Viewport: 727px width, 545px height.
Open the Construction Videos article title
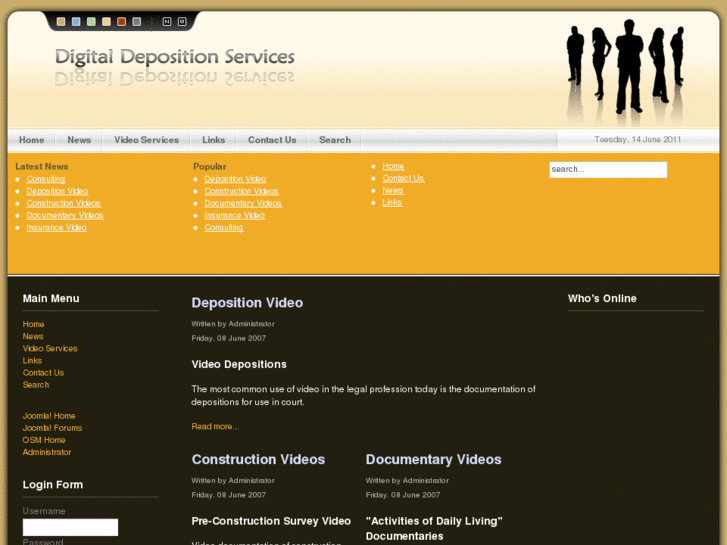point(258,459)
